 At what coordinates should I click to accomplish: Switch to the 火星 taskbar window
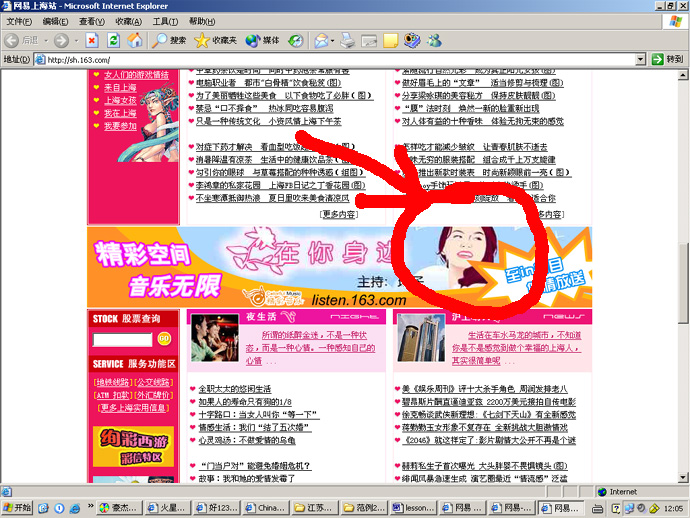click(x=169, y=508)
